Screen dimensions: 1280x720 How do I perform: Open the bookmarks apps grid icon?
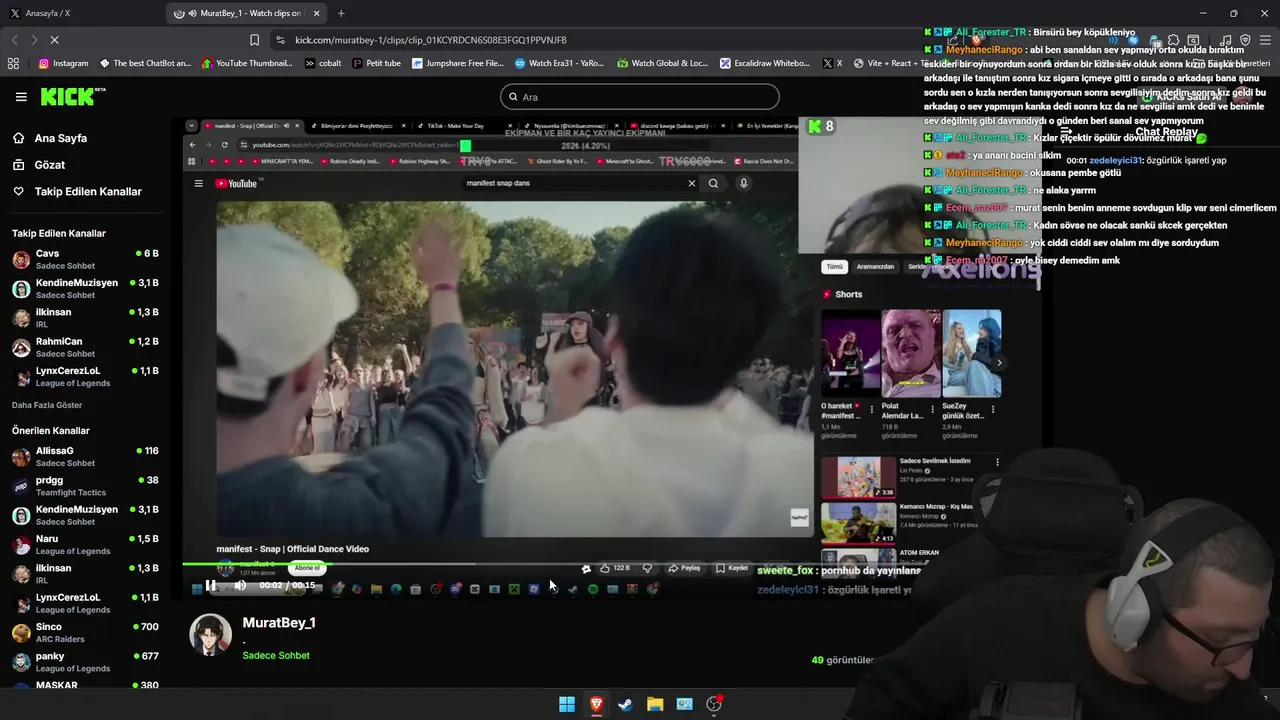coord(13,63)
